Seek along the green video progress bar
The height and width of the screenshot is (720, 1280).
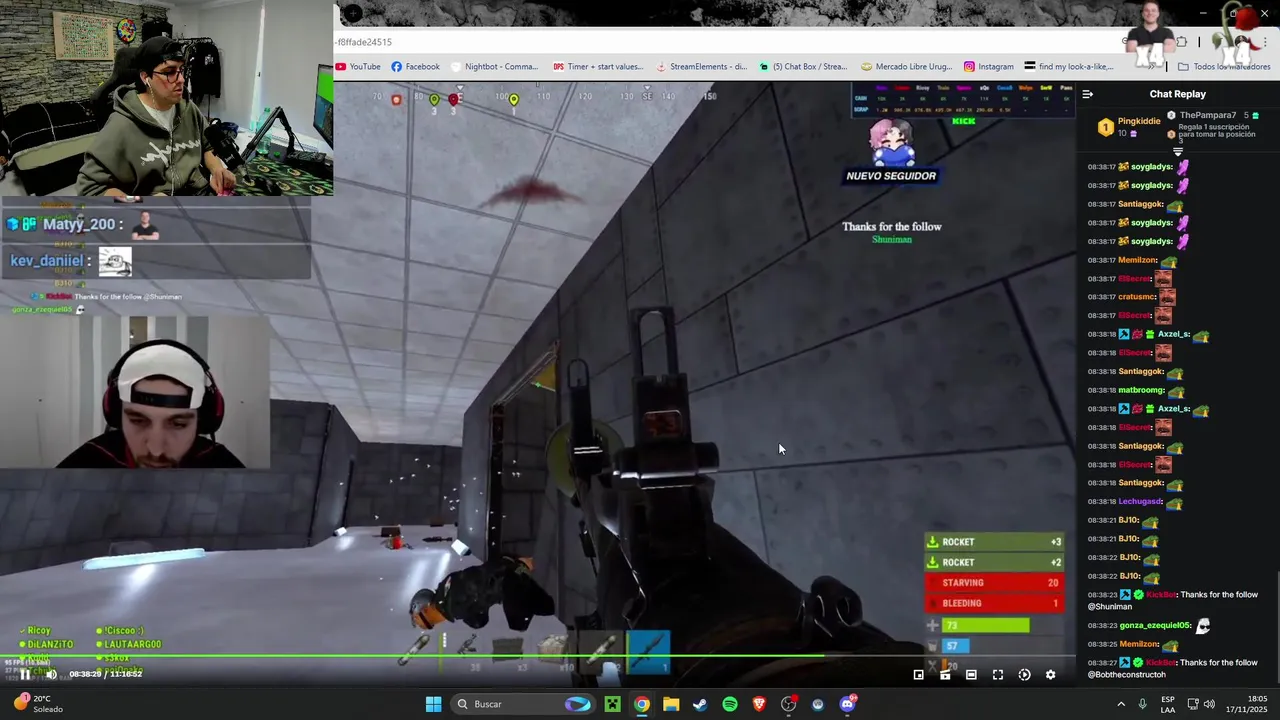(x=538, y=656)
